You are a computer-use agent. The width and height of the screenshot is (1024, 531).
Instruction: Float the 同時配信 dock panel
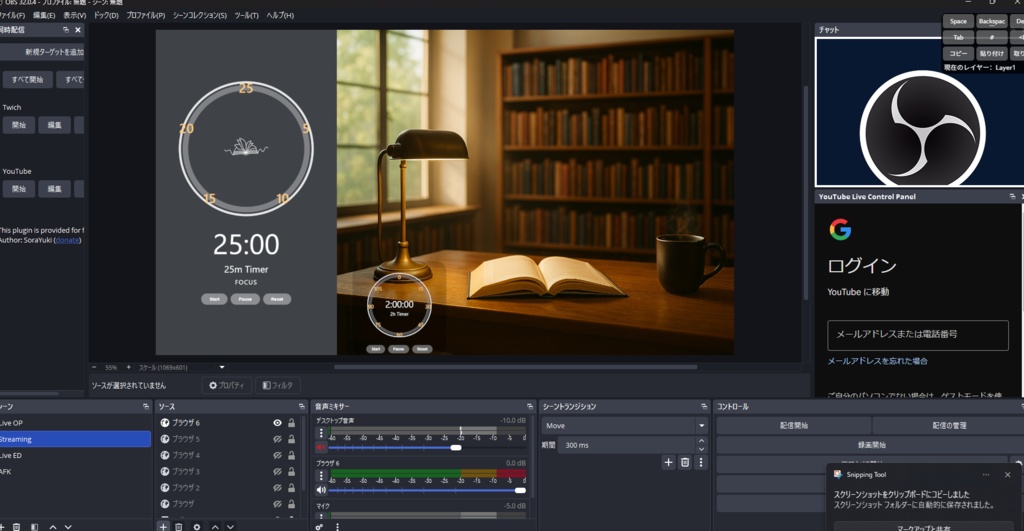tap(66, 29)
